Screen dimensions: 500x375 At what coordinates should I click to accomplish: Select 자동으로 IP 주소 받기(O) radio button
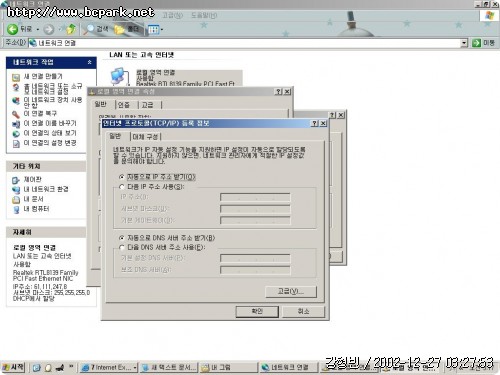pos(122,177)
